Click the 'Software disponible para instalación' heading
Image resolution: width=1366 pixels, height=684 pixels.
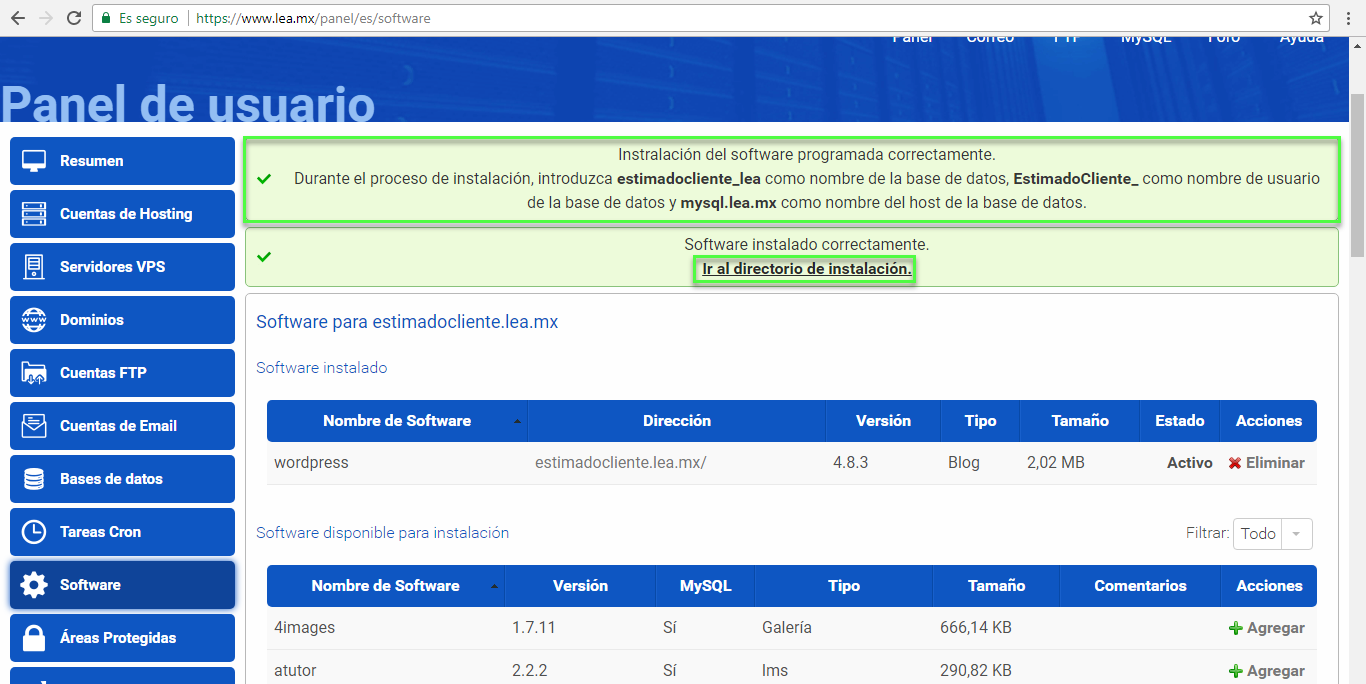pos(382,533)
